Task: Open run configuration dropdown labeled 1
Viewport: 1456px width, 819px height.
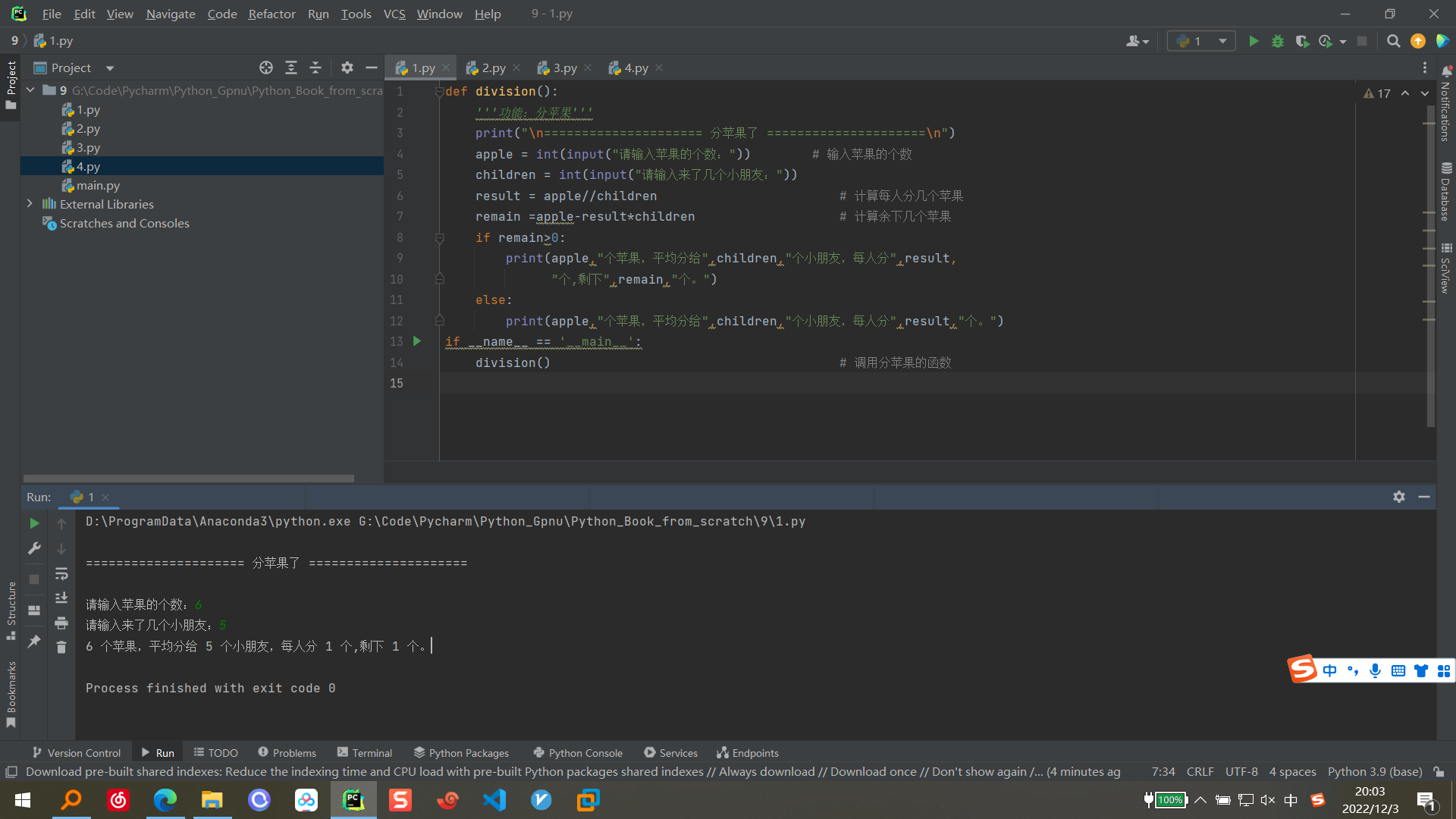Action: coord(1201,42)
